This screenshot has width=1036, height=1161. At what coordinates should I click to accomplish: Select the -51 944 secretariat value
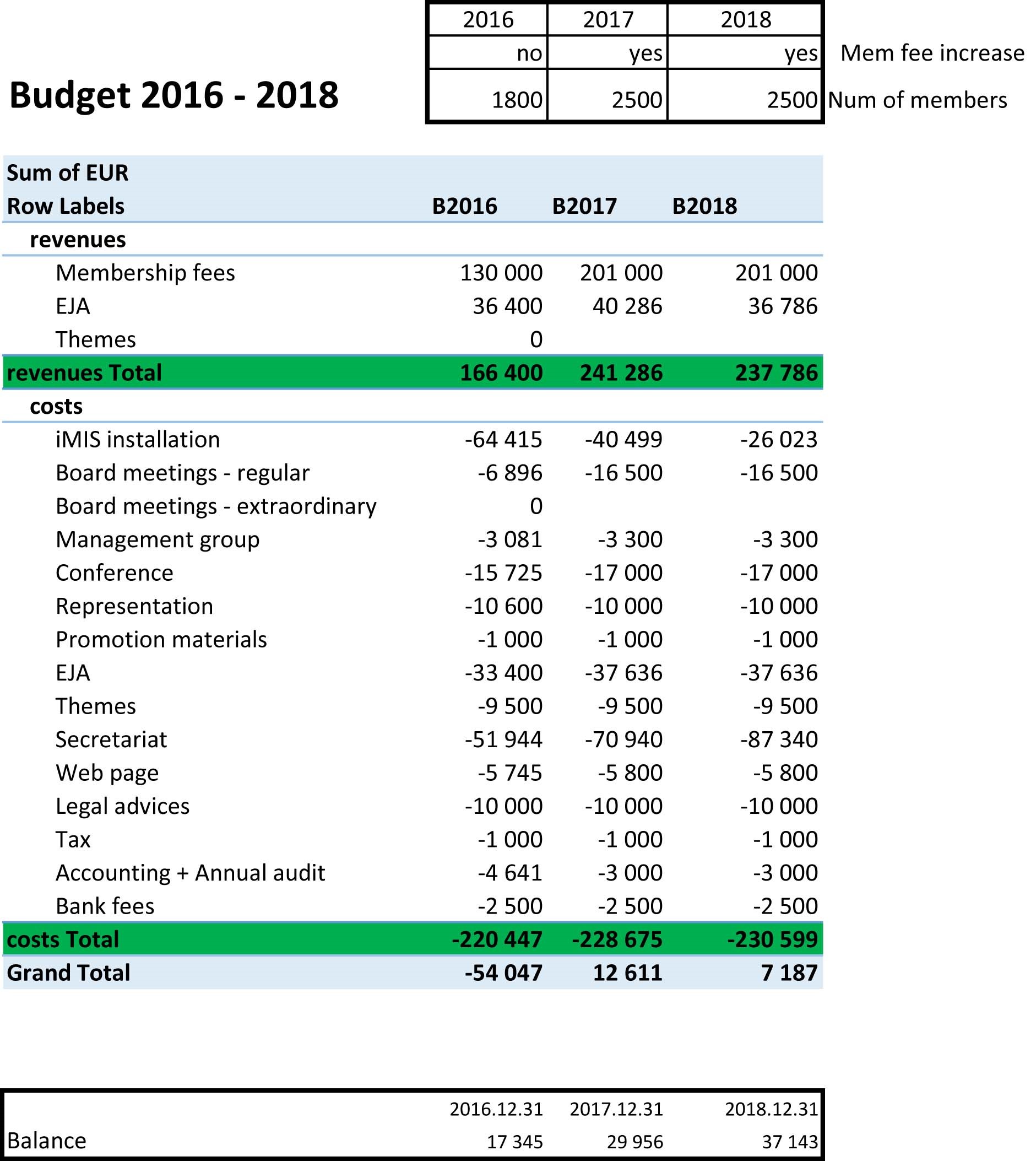[503, 739]
